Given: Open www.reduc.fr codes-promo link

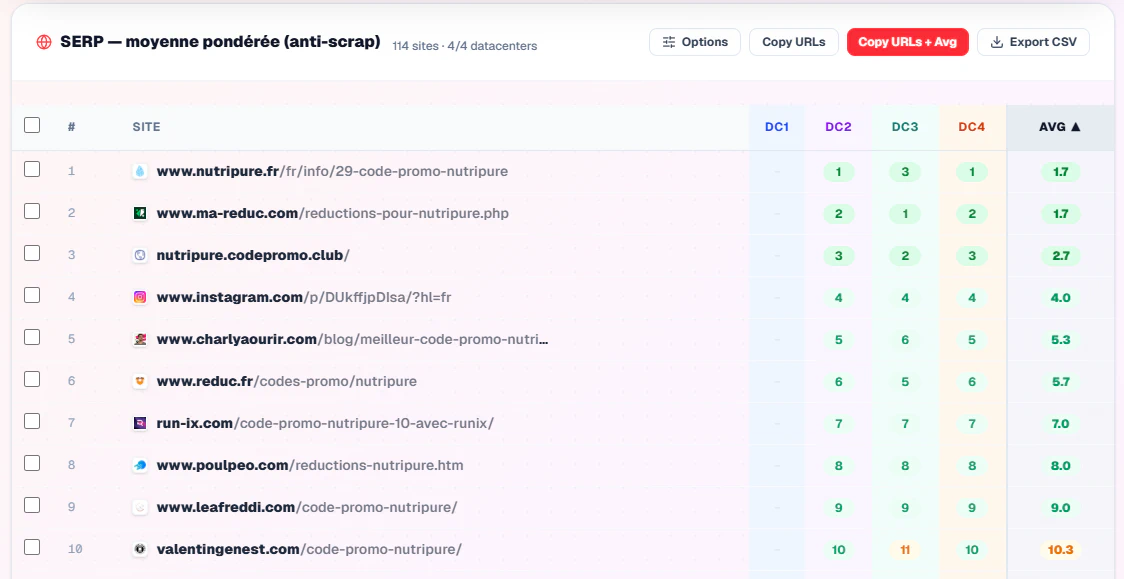Looking at the screenshot, I should click(287, 381).
